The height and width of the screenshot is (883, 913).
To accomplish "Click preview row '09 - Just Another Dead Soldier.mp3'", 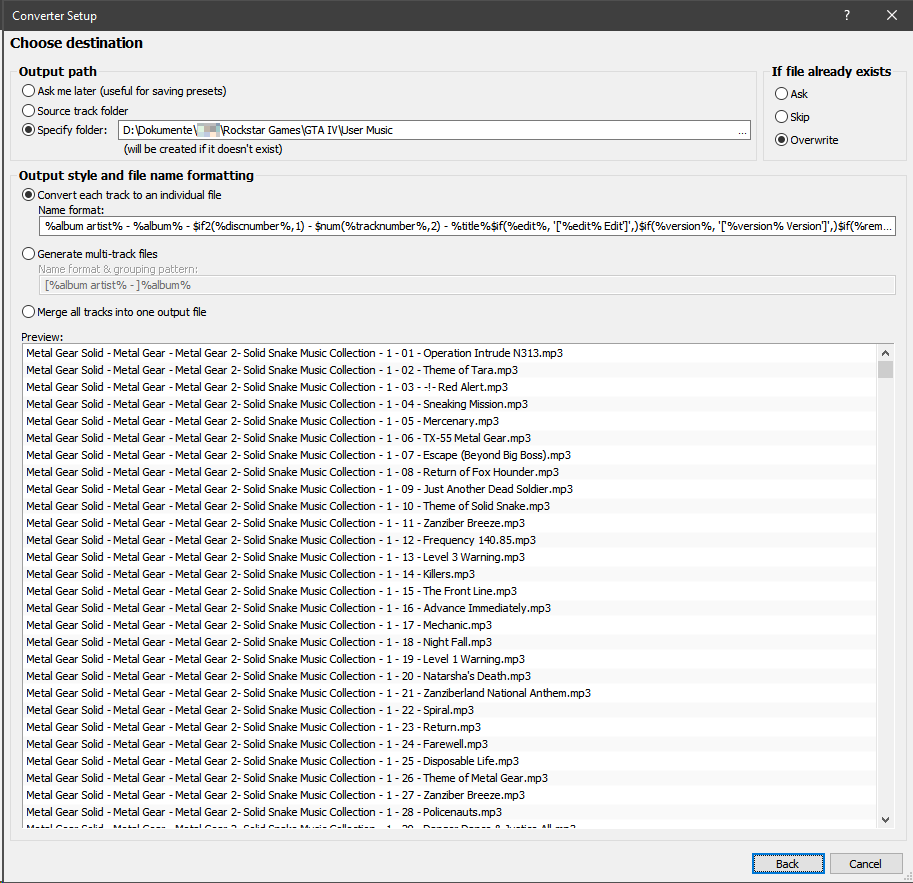I will point(450,489).
